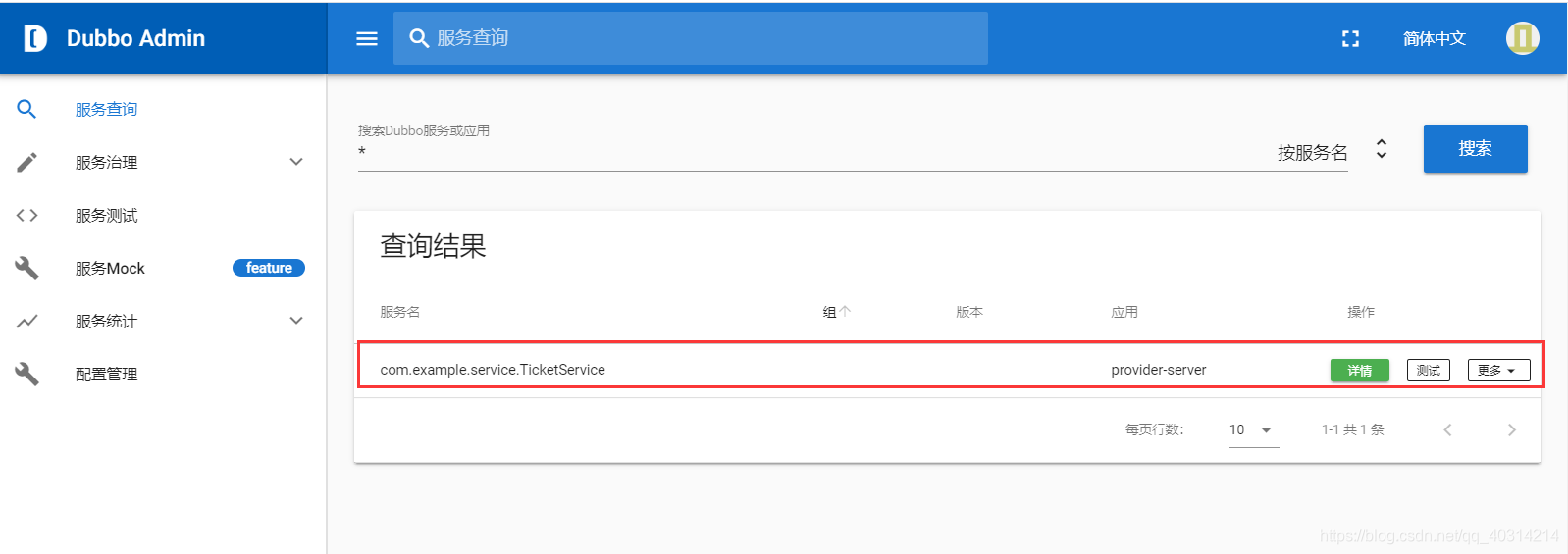This screenshot has width=1568, height=554.
Task: Expand the 服务统计 submenu chevron
Action: (296, 321)
